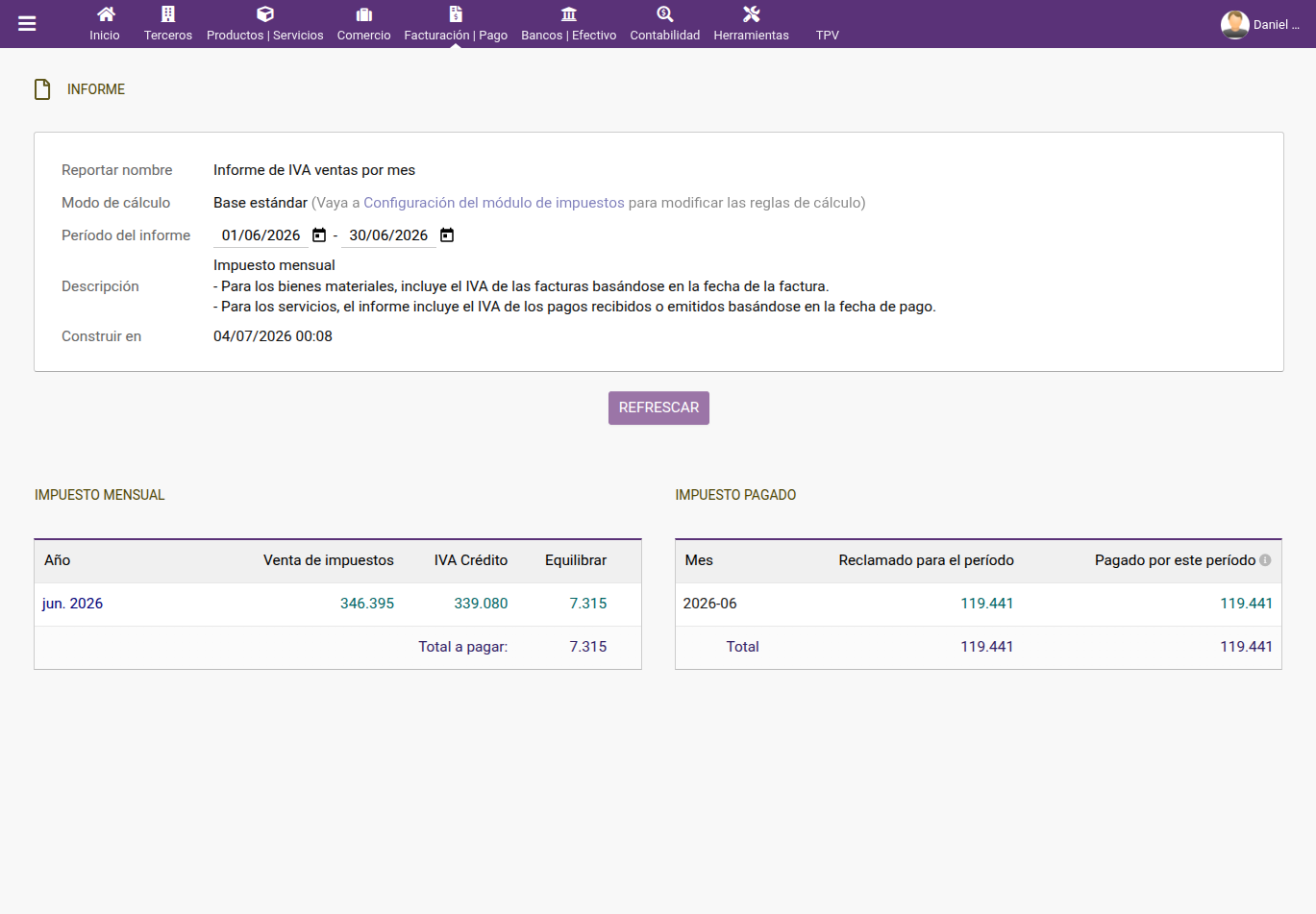
Task: Click the start date field 01/06/2026
Action: (261, 235)
